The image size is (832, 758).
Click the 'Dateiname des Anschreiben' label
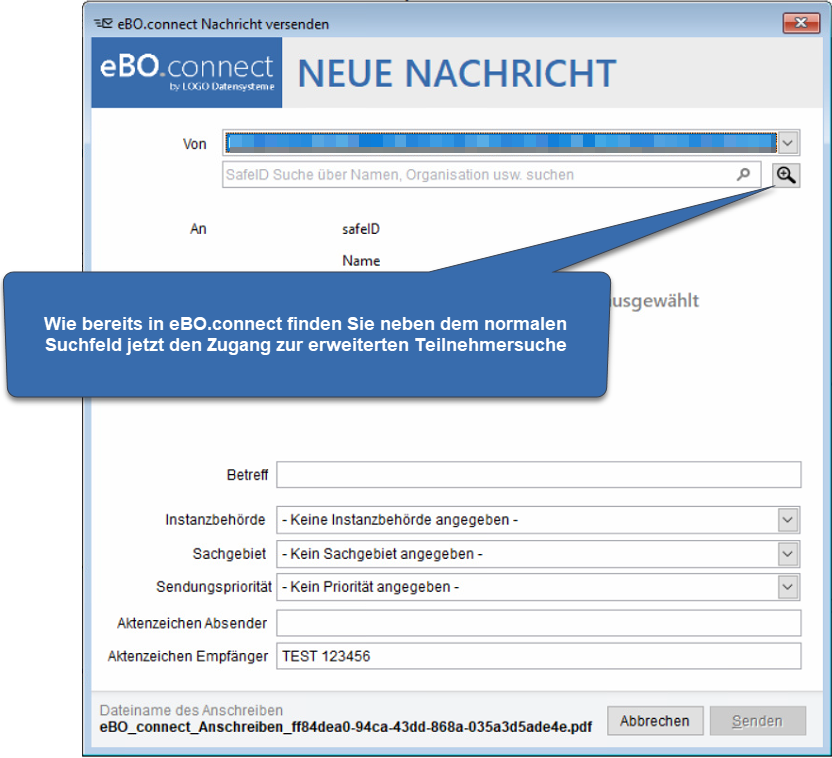(192, 710)
